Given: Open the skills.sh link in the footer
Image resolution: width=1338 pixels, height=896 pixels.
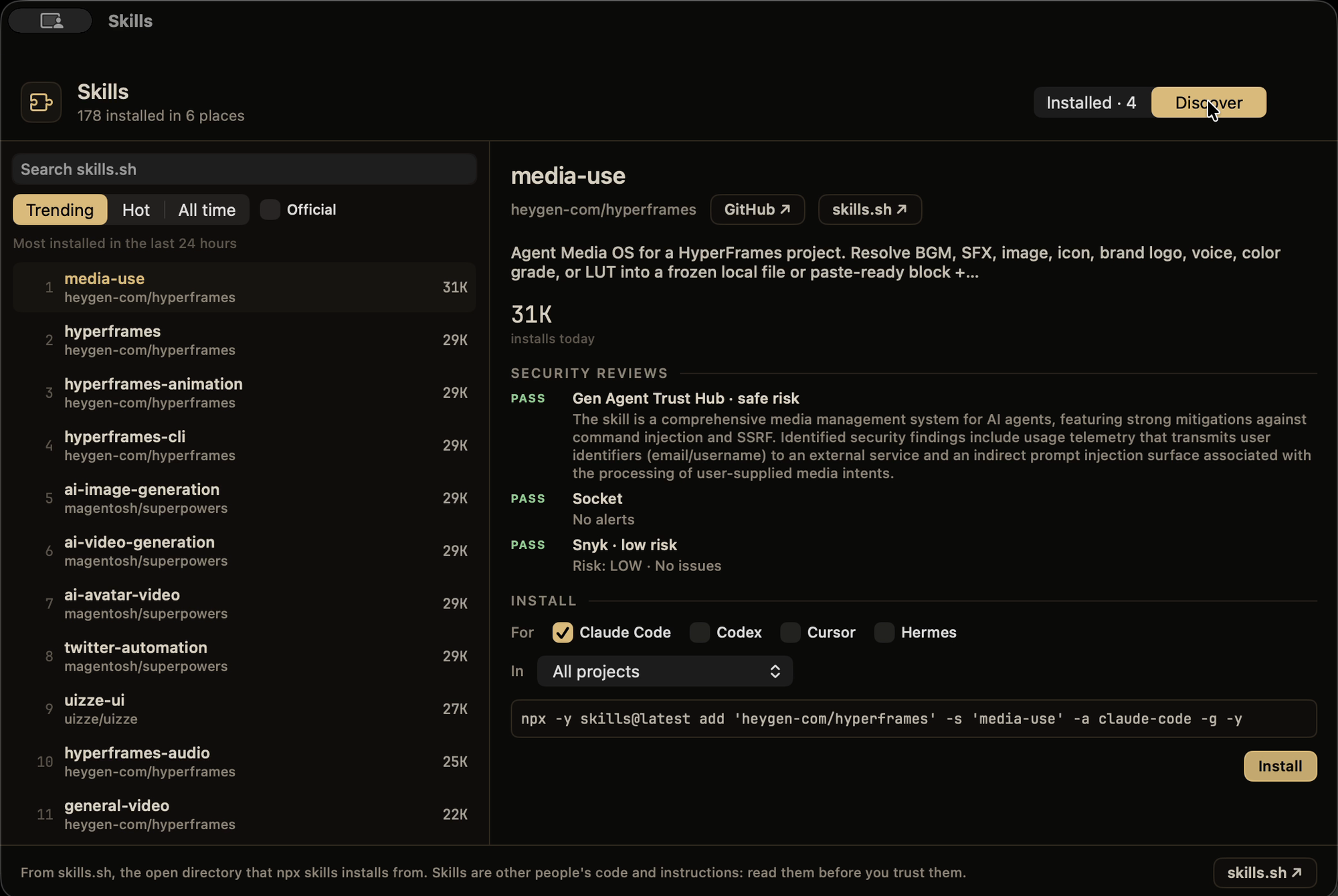Looking at the screenshot, I should click(1264, 873).
